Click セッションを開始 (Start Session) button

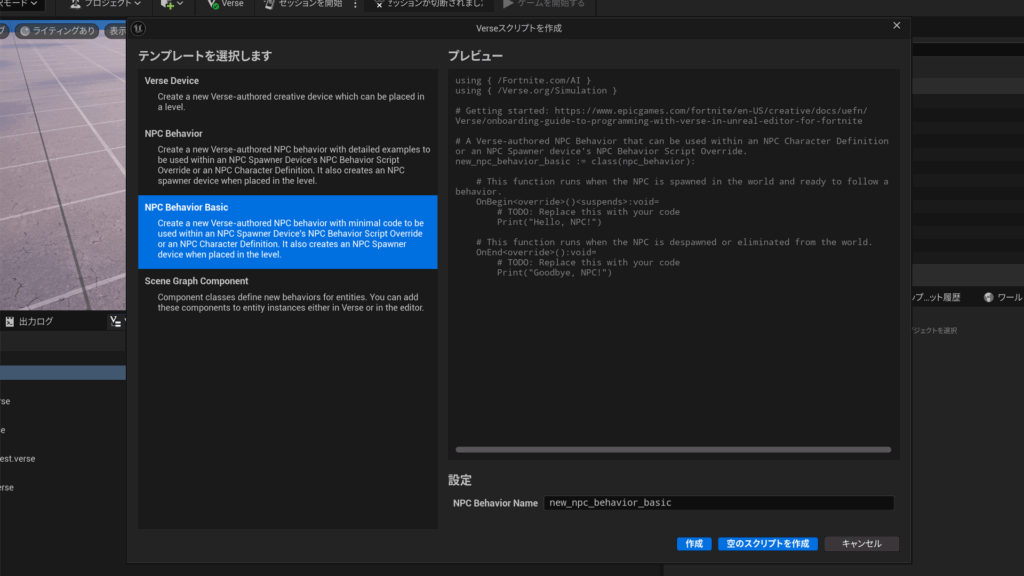pyautogui.click(x=304, y=4)
